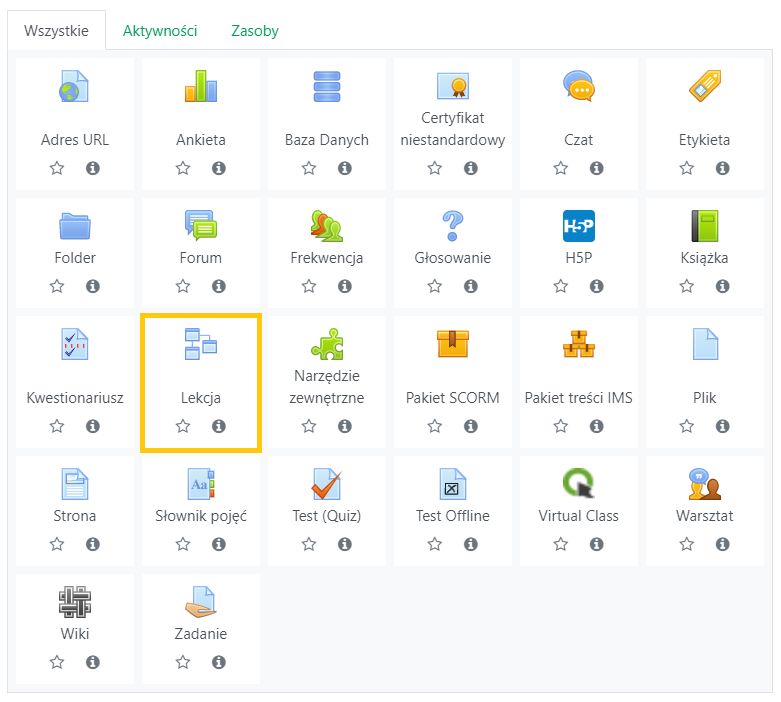Select the Etykieta tag icon

(x=705, y=86)
